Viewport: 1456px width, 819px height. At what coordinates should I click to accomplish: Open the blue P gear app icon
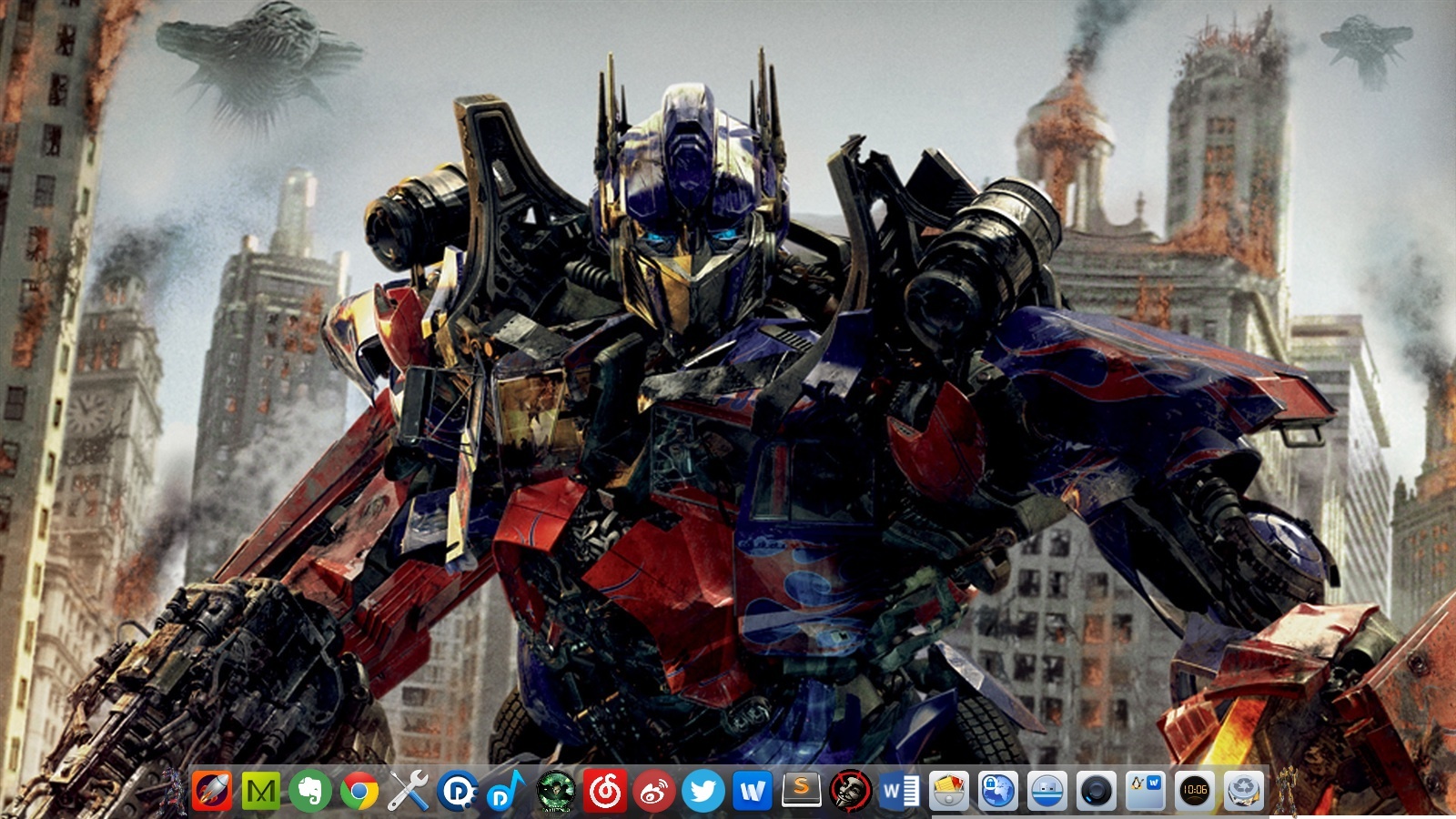[x=458, y=791]
